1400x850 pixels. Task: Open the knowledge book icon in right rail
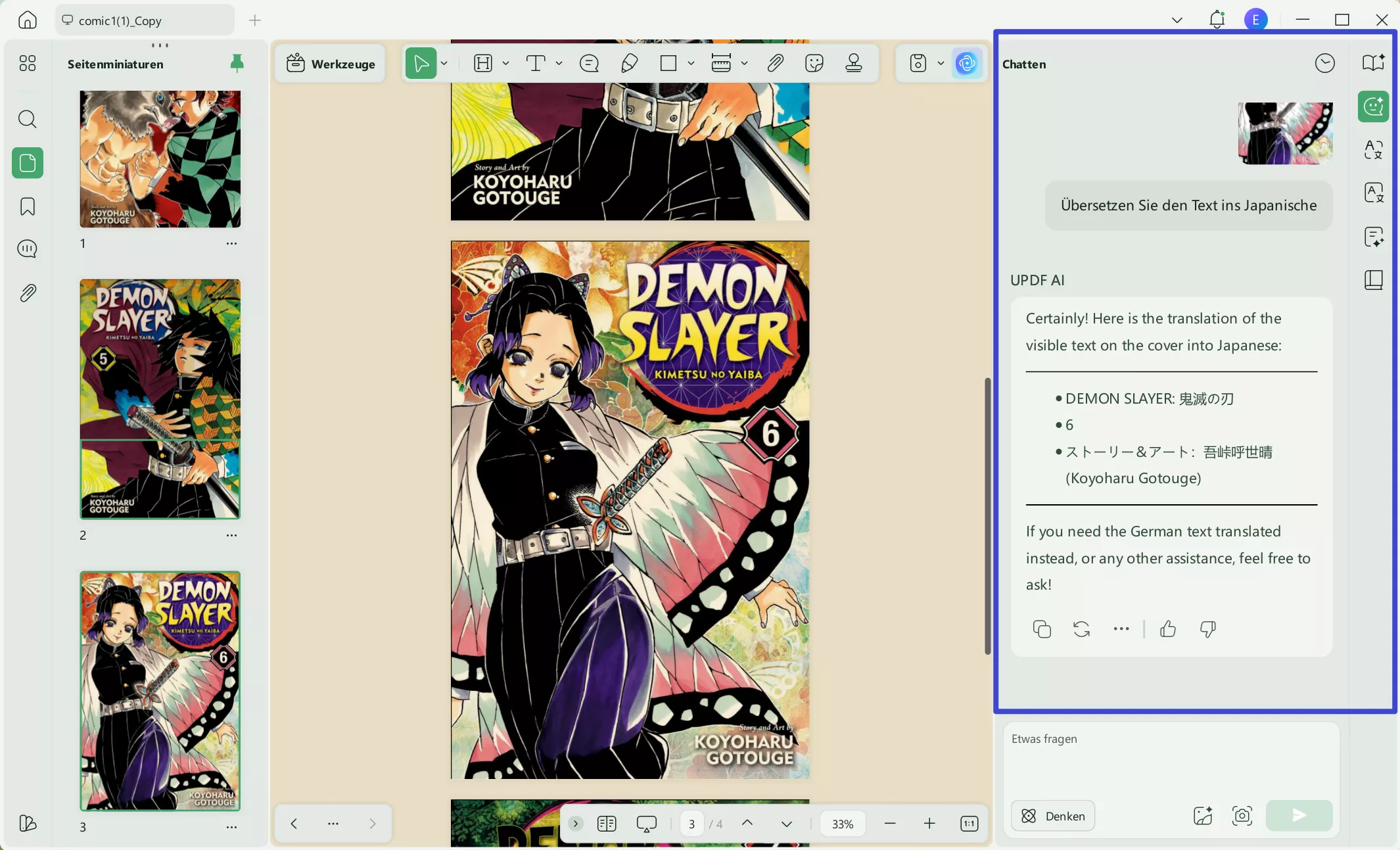[x=1374, y=280]
